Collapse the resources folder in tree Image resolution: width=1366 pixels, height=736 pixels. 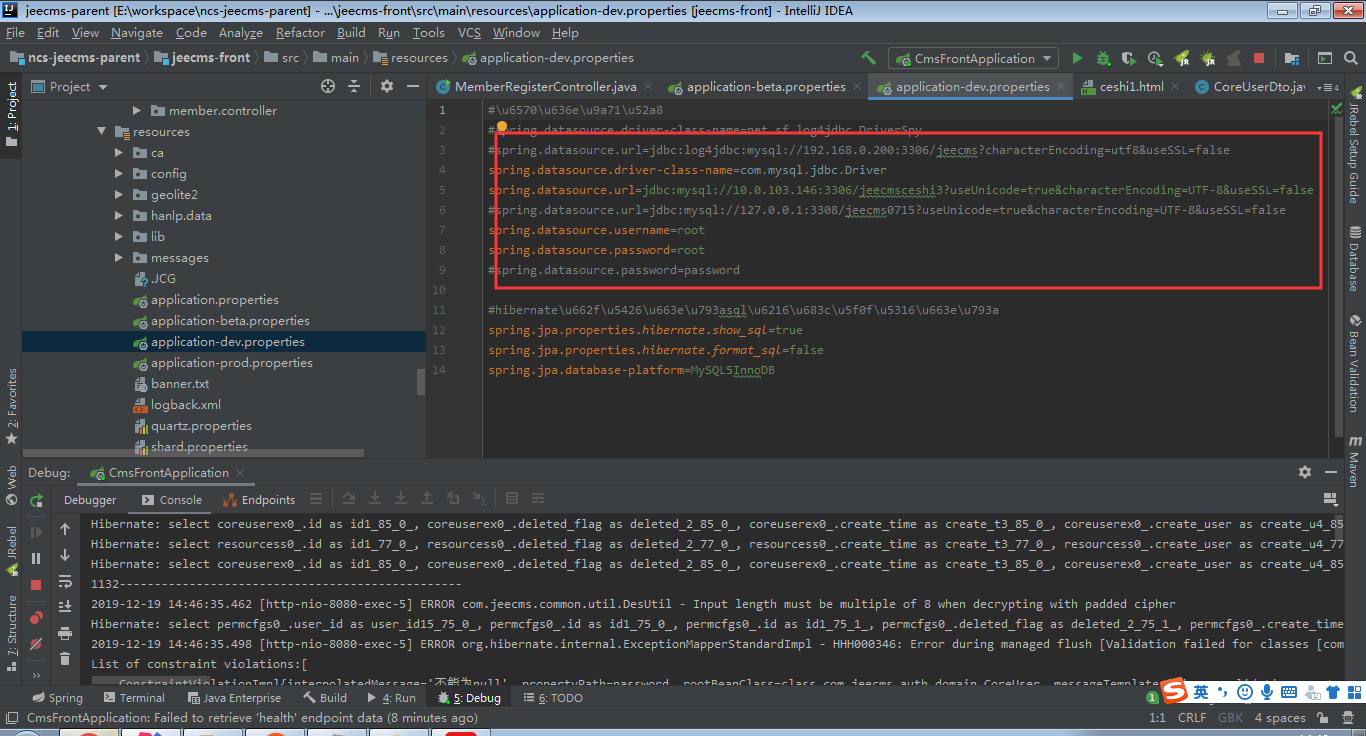coord(101,132)
